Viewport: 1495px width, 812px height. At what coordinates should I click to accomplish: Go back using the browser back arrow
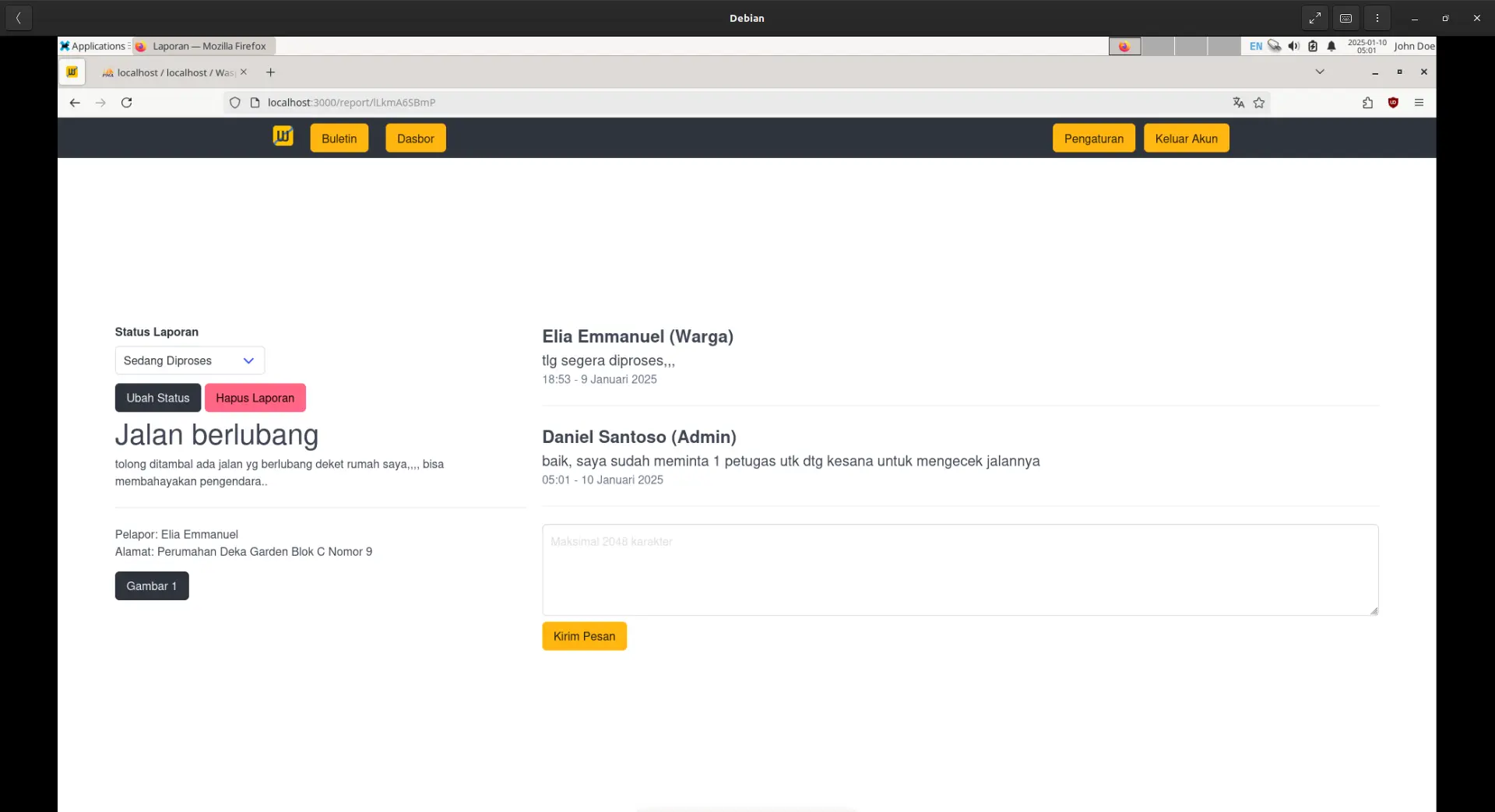coord(75,103)
